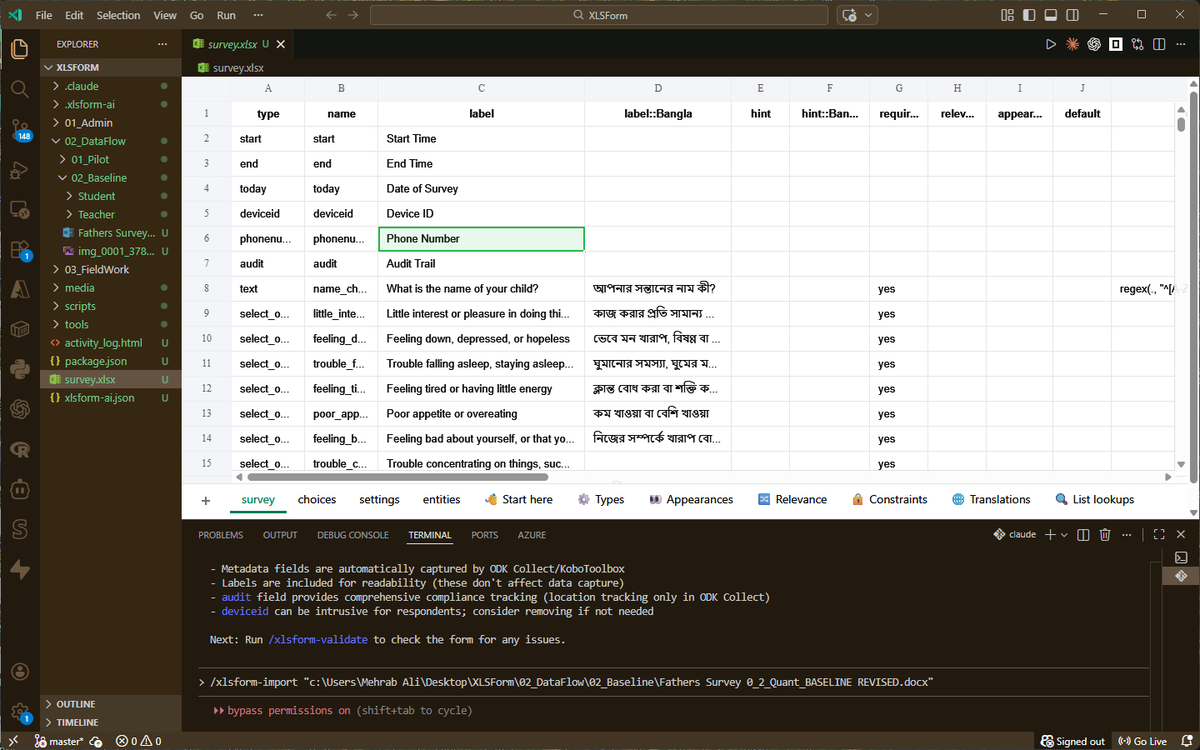Viewport: 1200px width, 750px height.
Task: Toggle bottom panel visibility
Action: click(1051, 15)
